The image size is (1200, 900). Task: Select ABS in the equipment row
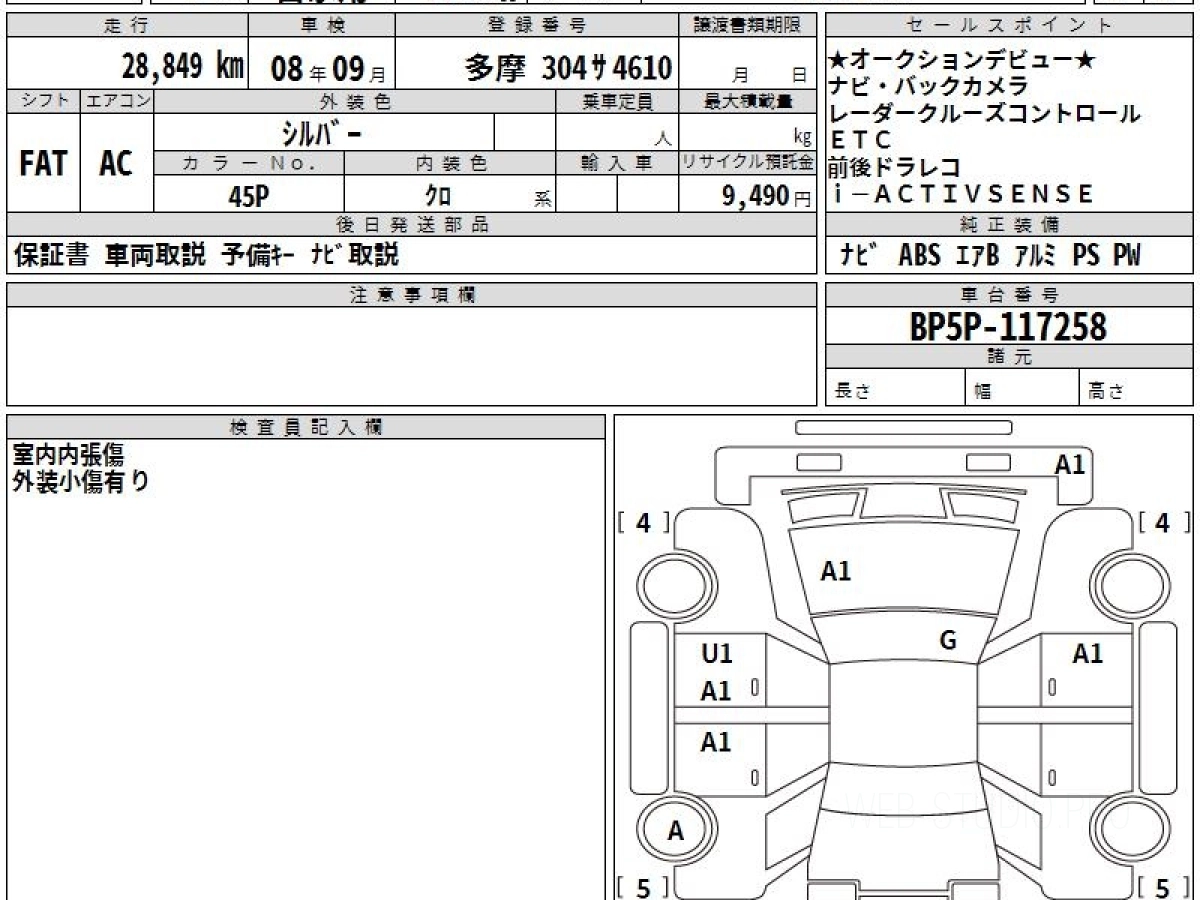coord(919,256)
